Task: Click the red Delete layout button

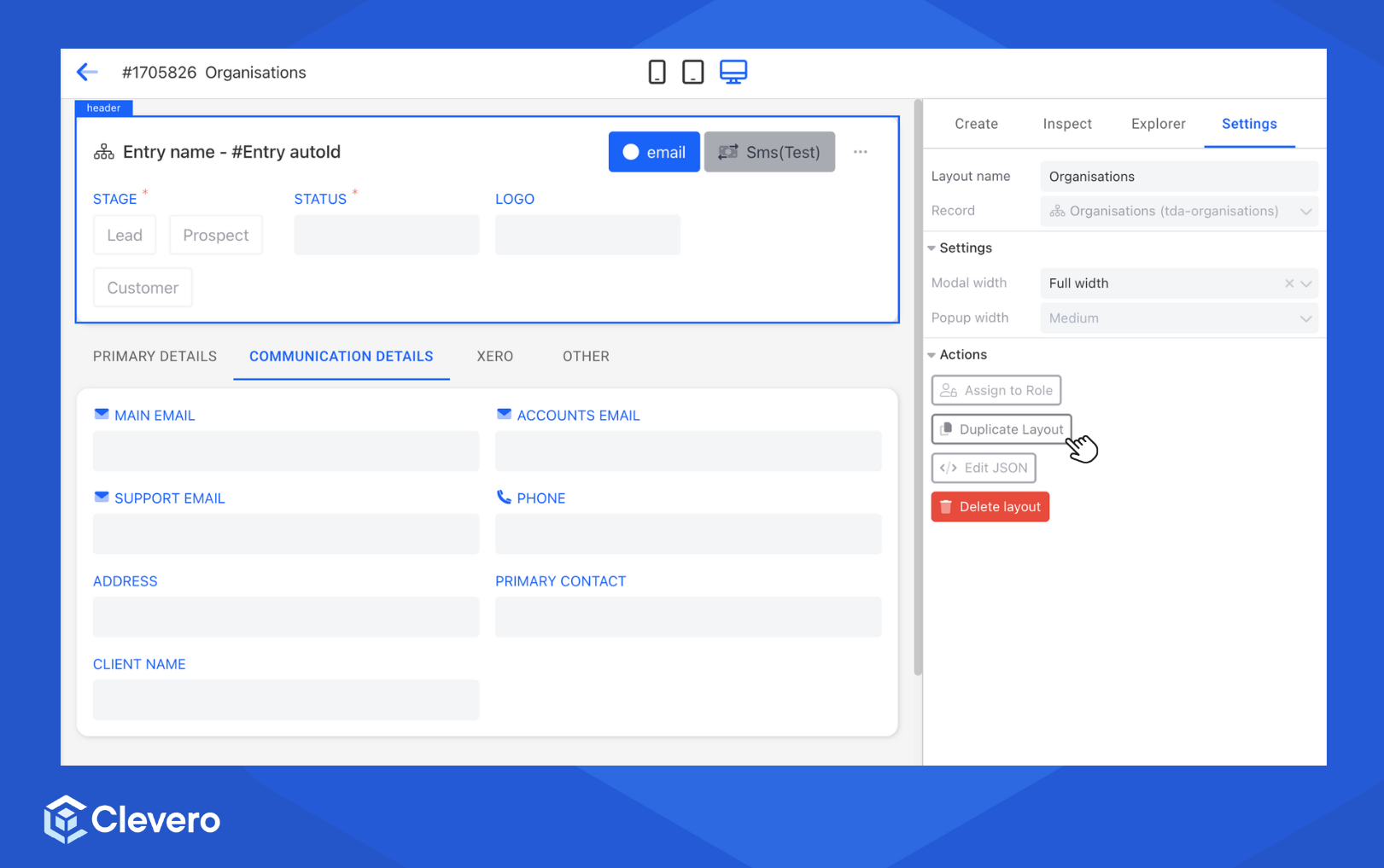Action: point(990,507)
